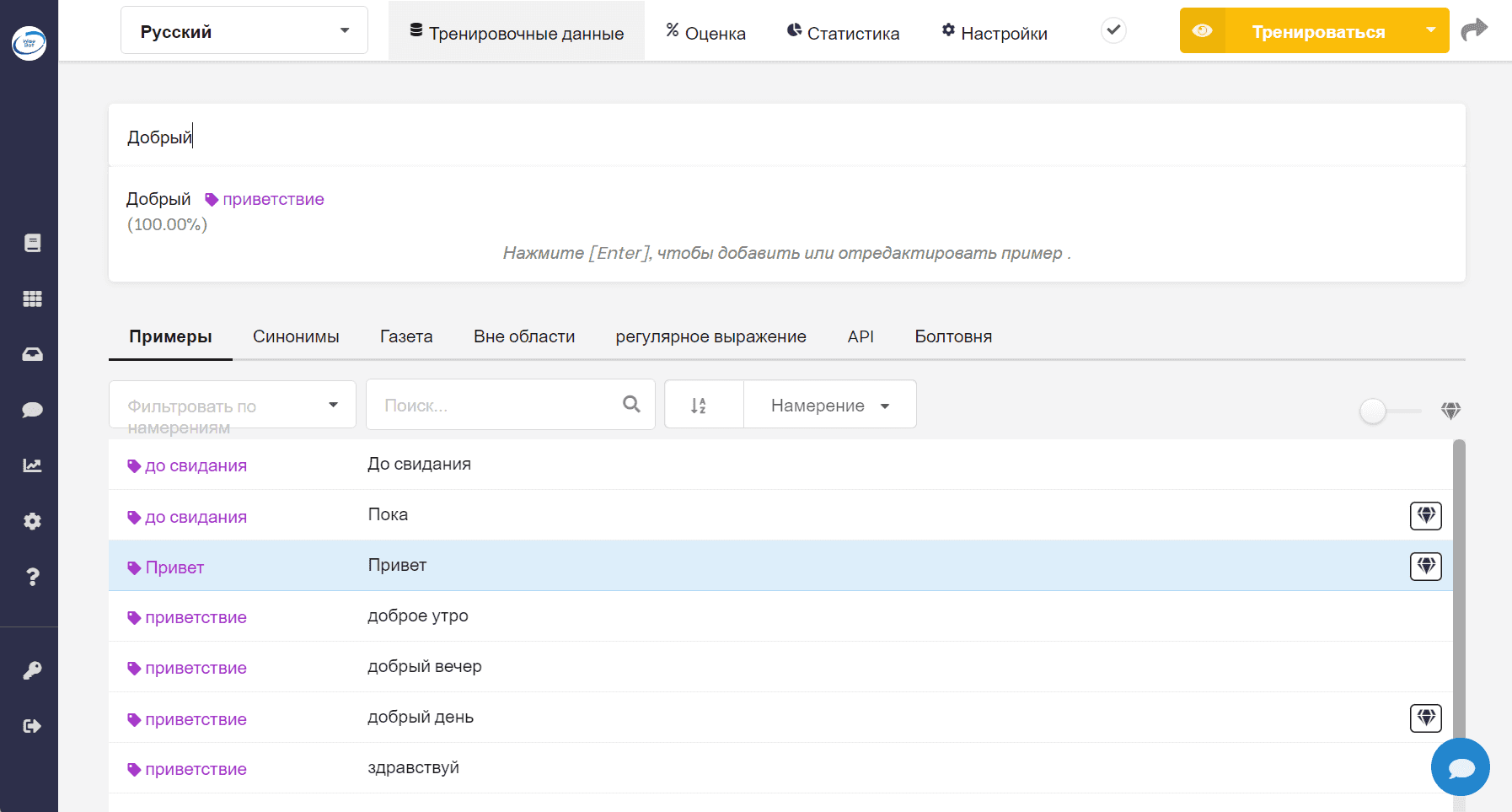
Task: Expand the Фильтровать по намерениям dropdown
Action: (233, 406)
